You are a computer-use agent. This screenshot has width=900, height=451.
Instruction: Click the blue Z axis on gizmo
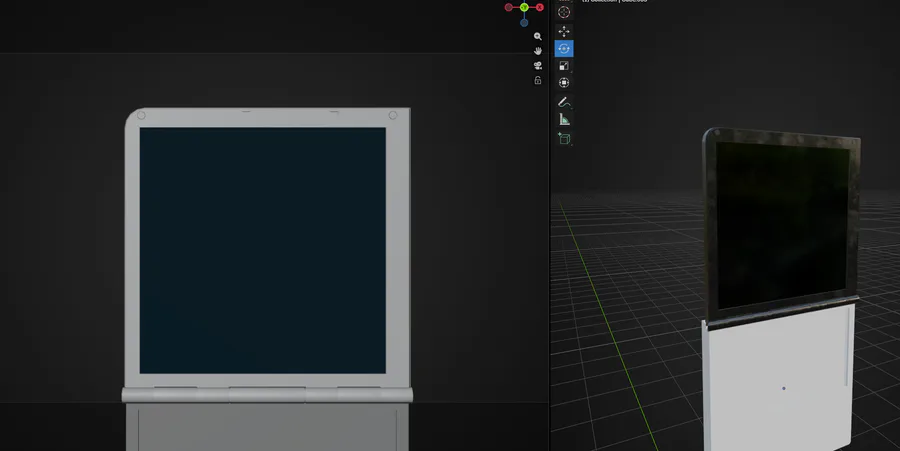tap(524, 23)
